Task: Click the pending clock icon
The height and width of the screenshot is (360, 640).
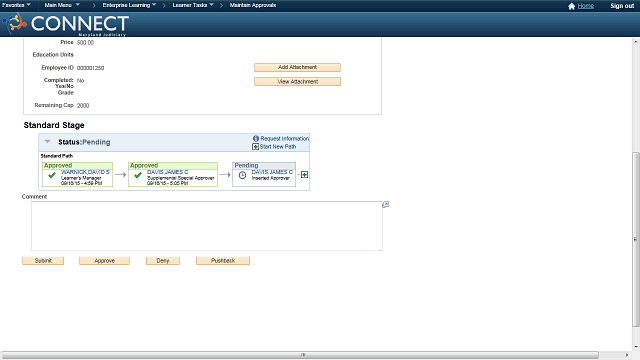Action: tap(242, 175)
